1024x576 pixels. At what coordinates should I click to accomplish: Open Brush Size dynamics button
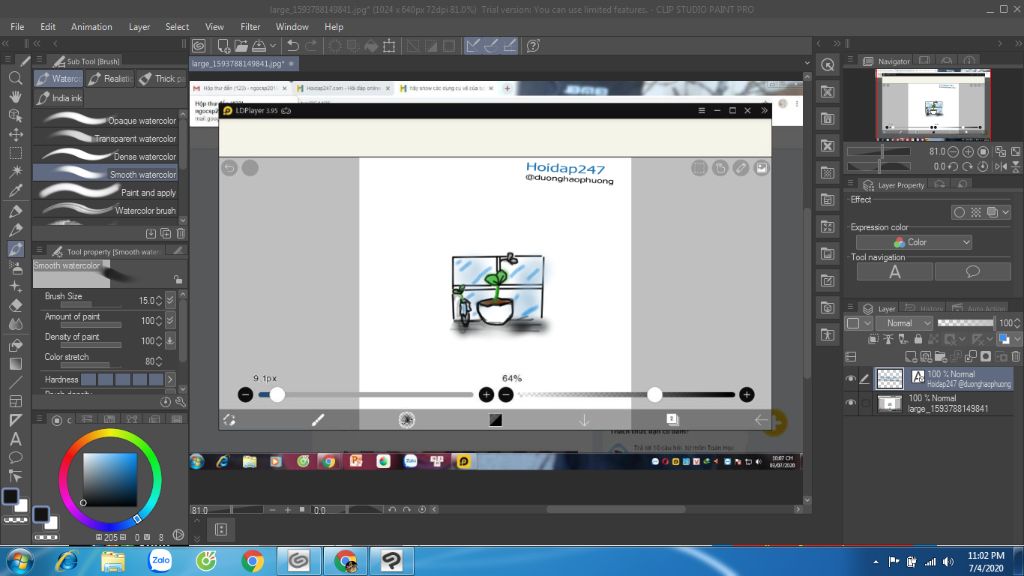pyautogui.click(x=170, y=300)
